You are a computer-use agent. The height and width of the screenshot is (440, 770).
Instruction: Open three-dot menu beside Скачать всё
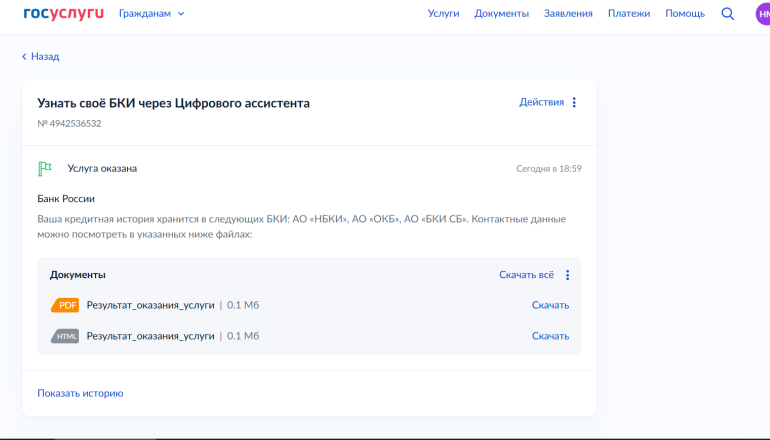tap(567, 275)
